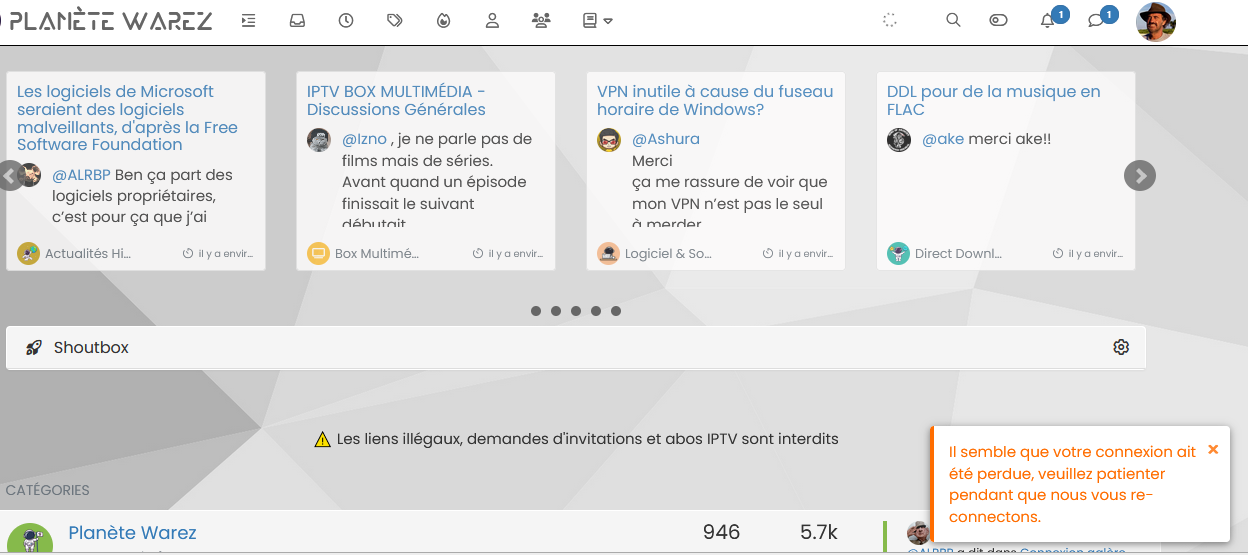This screenshot has width=1248, height=555.
Task: Open the categories list icon in navbar
Action: (x=249, y=20)
